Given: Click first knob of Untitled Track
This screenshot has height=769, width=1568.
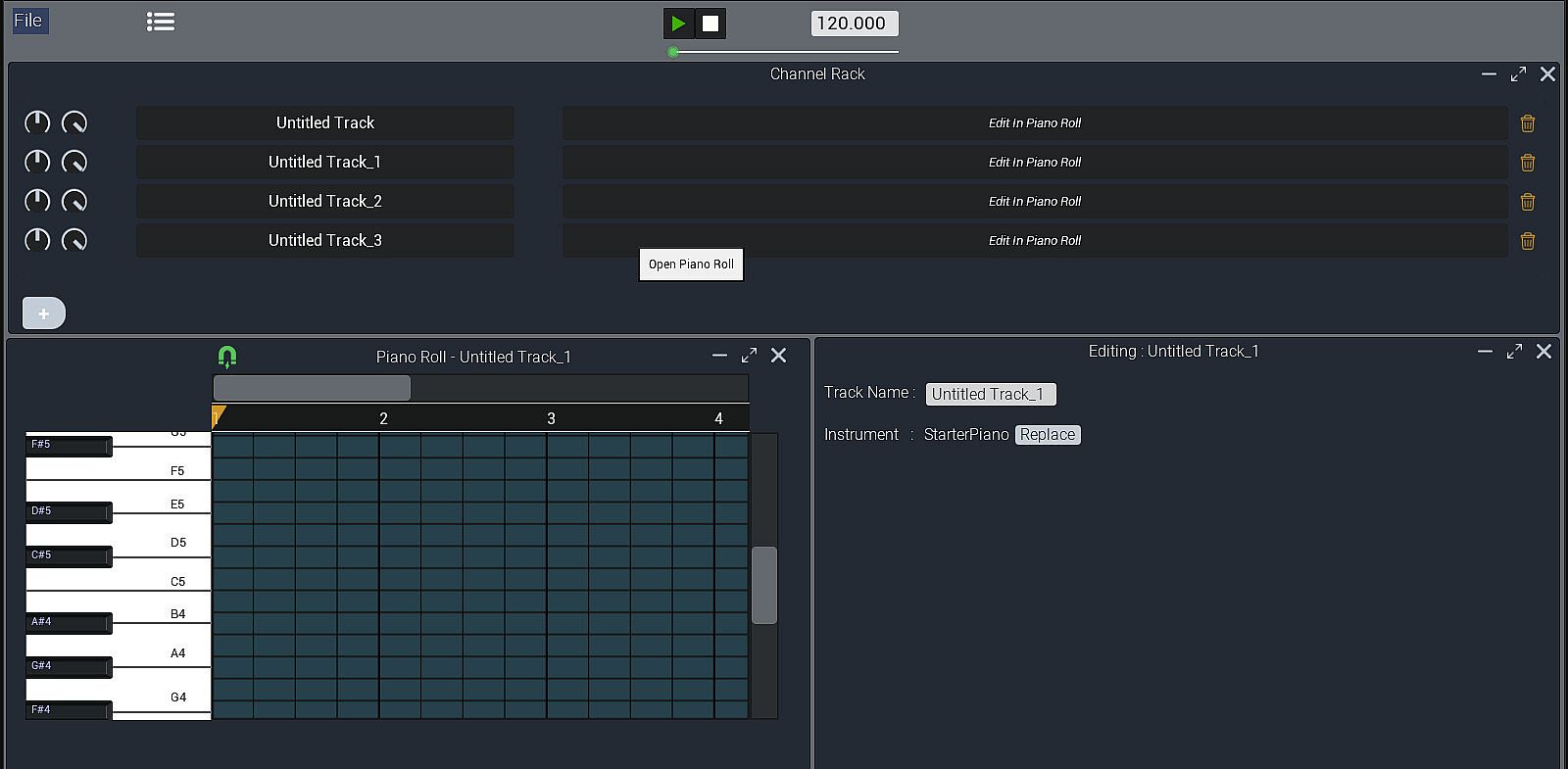Looking at the screenshot, I should point(37,122).
